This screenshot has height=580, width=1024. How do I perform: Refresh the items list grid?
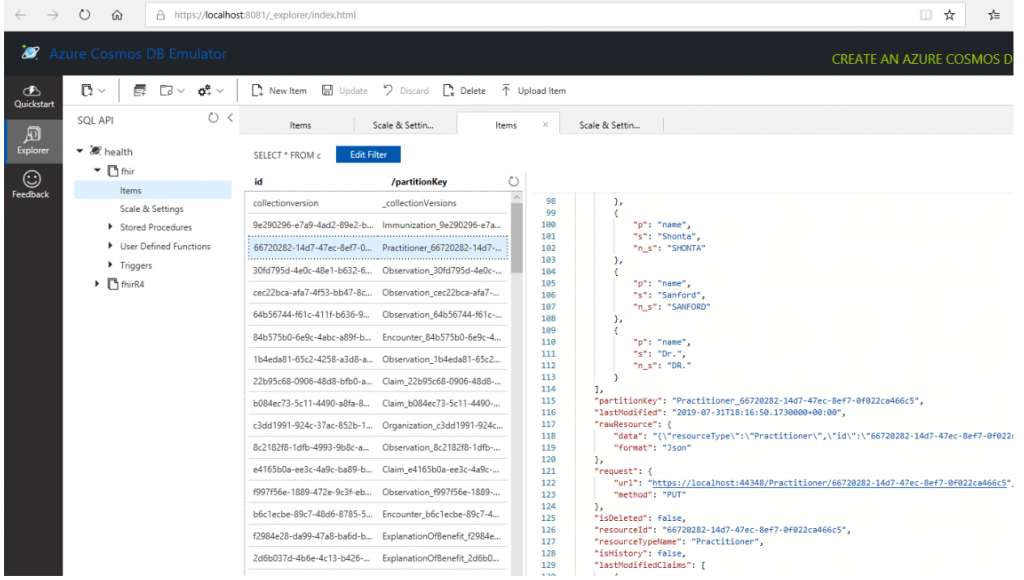pos(513,182)
